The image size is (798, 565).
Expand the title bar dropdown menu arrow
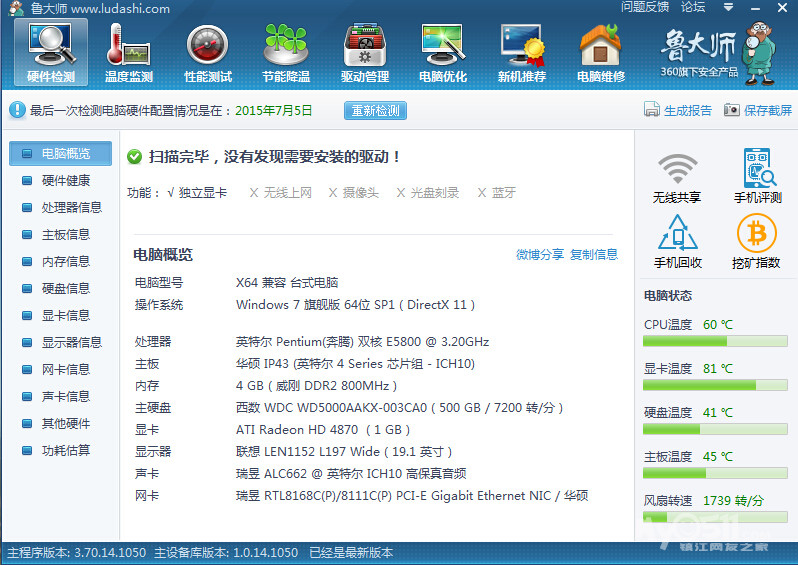point(726,8)
